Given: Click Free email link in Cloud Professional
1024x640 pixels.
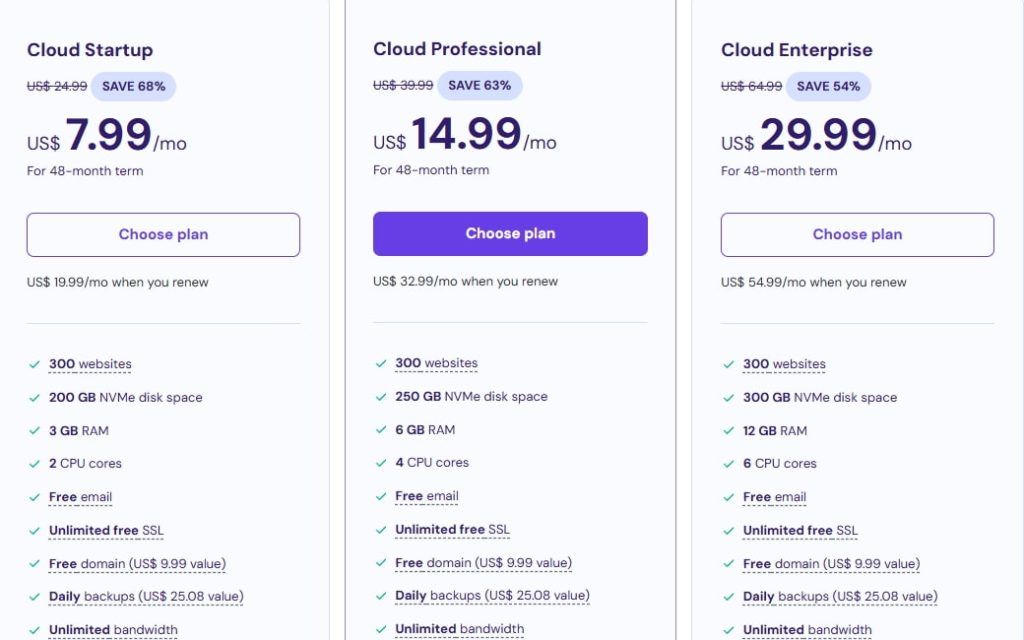Looking at the screenshot, I should (427, 496).
